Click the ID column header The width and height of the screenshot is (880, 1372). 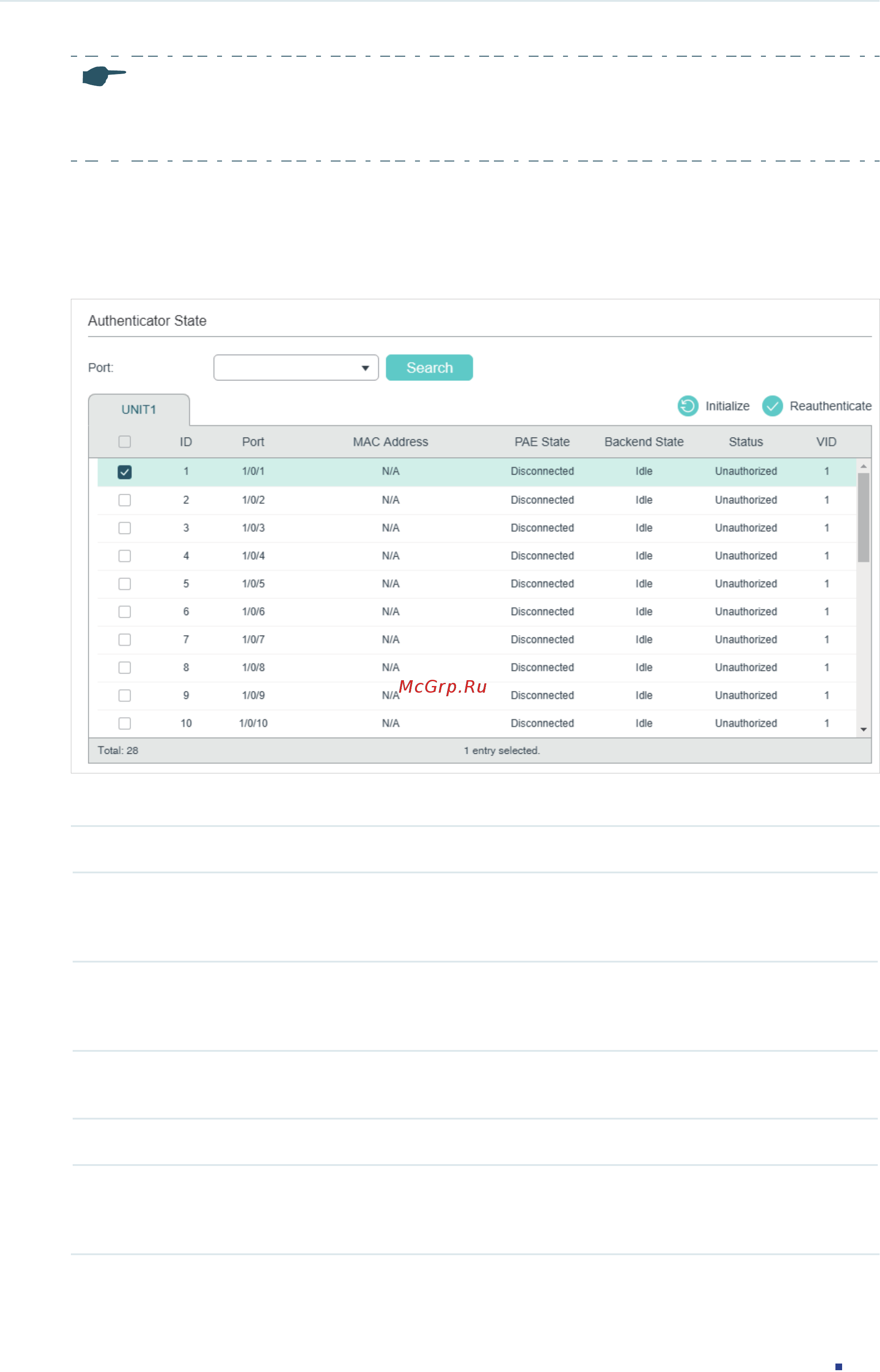tap(186, 442)
